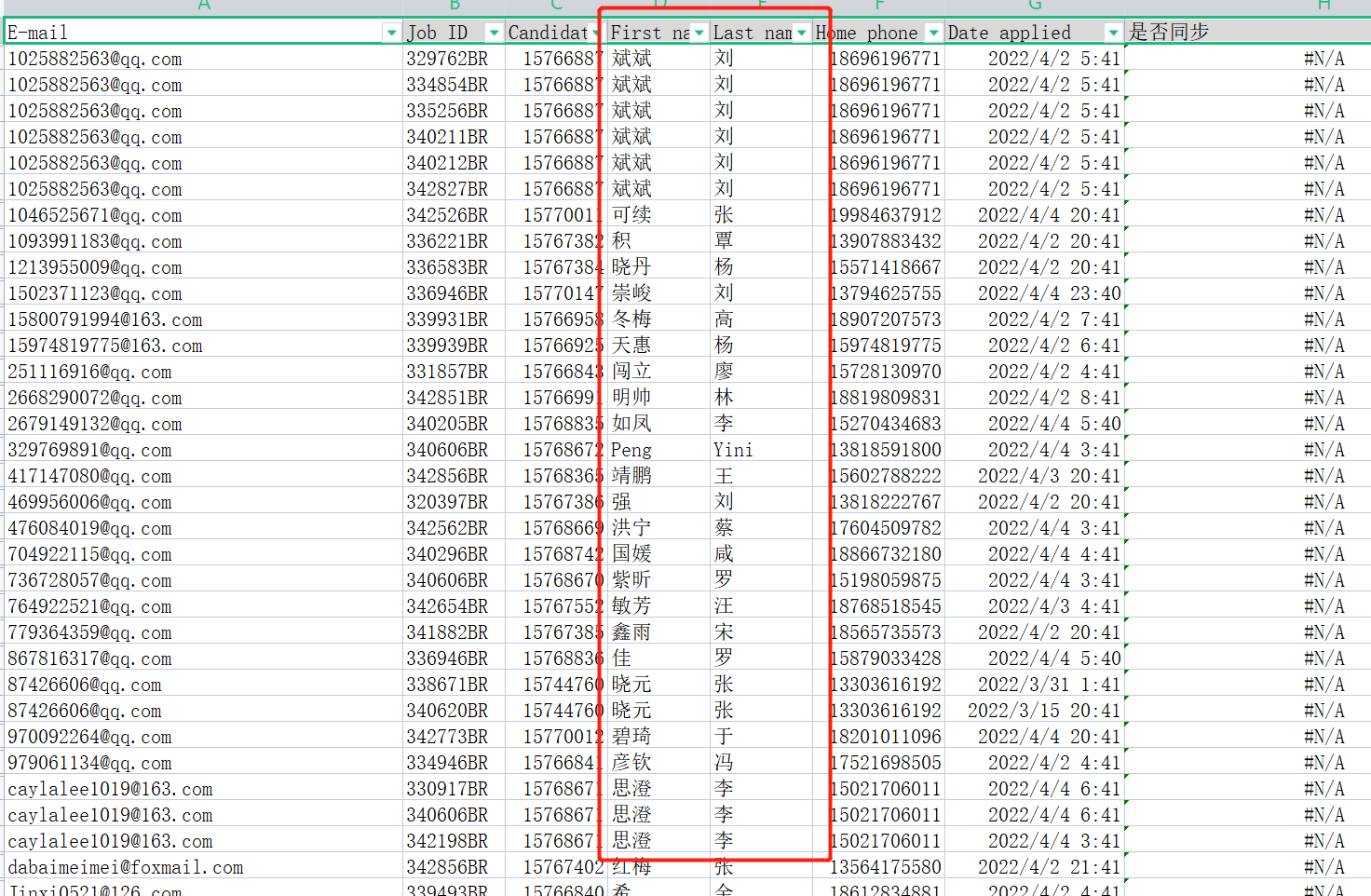This screenshot has height=896, width=1371.
Task: Click date 2022/4/2 7:41
Action: 1054,319
